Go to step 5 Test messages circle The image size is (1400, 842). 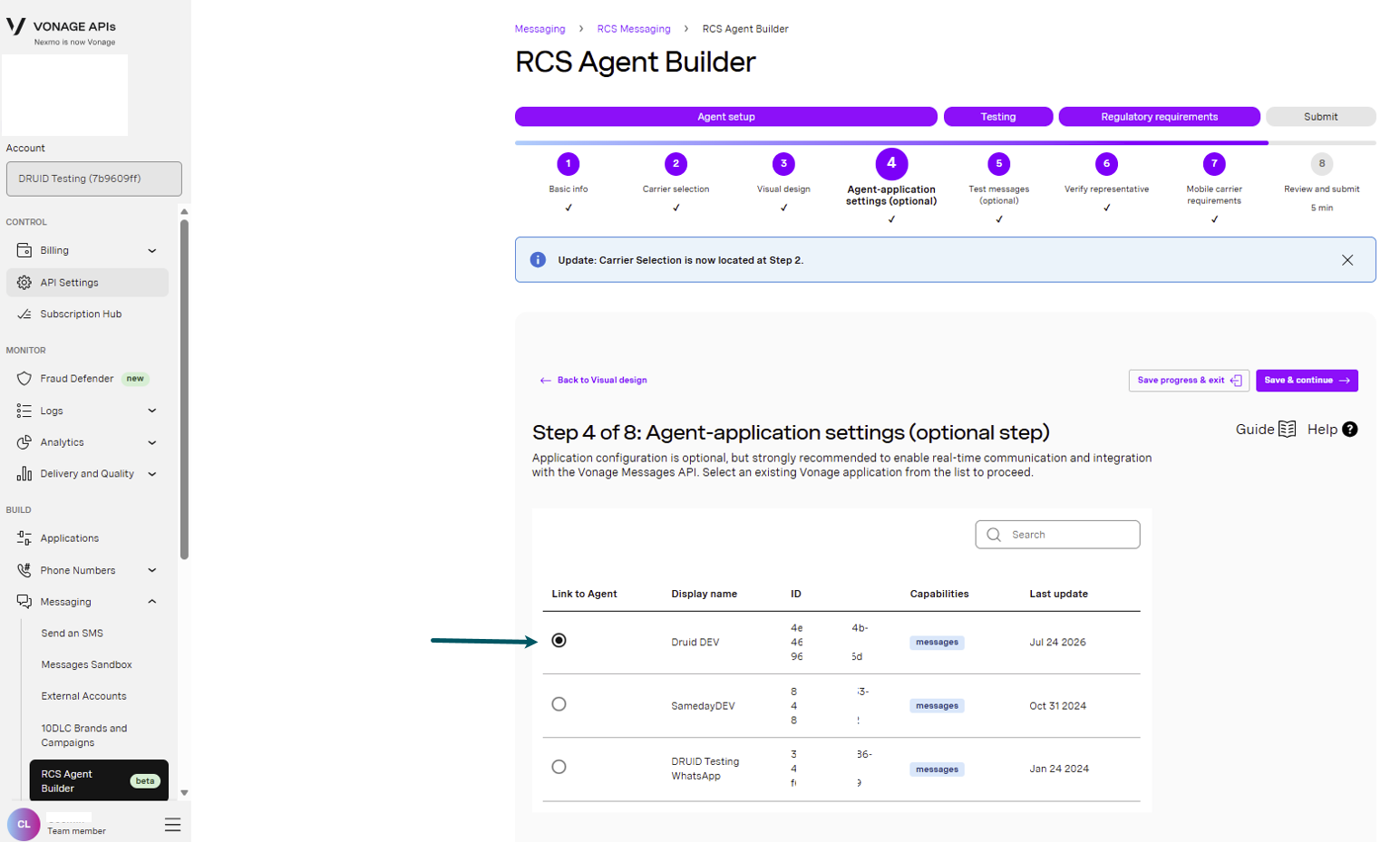[x=998, y=164]
